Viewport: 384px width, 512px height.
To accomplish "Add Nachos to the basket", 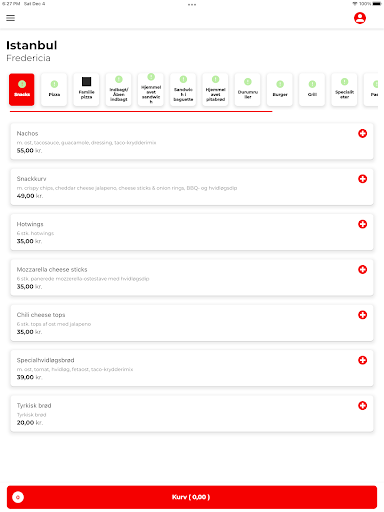I will tap(362, 133).
